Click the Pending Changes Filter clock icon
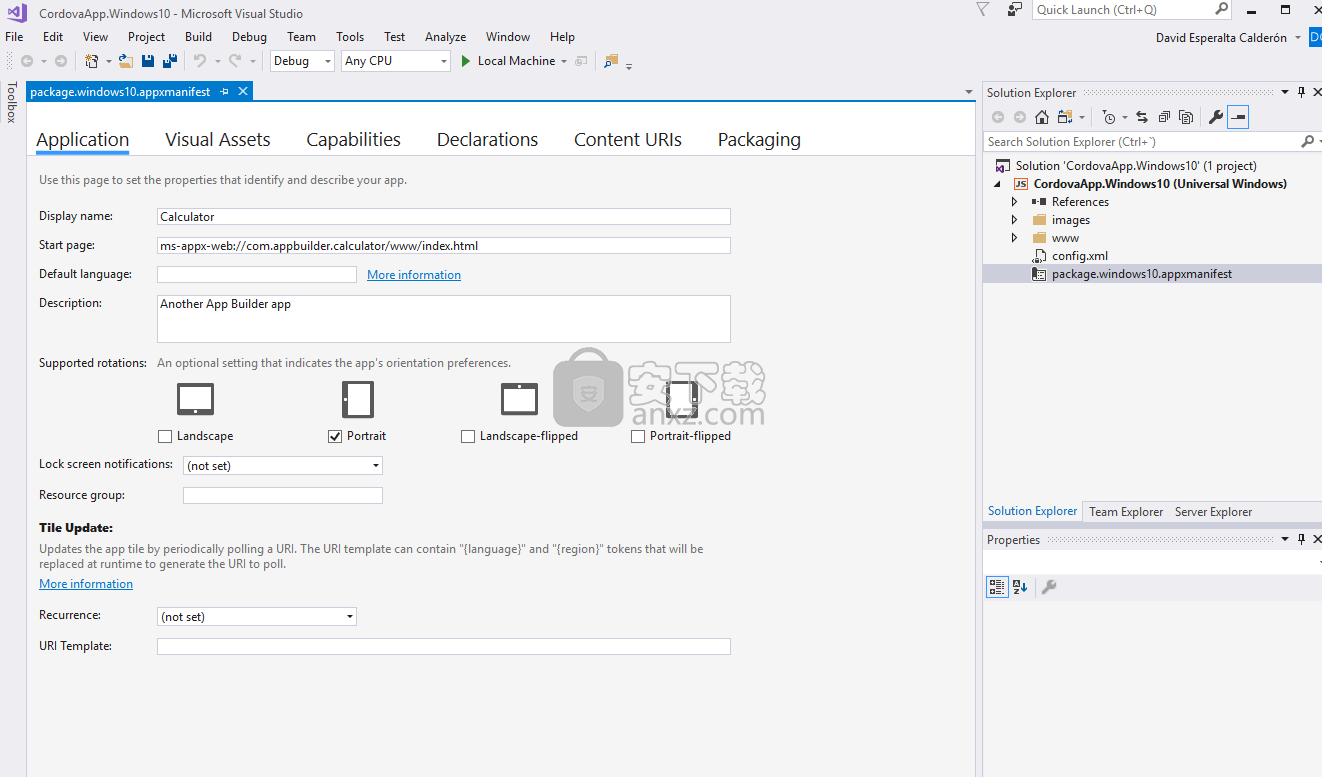The height and width of the screenshot is (777, 1322). click(1109, 117)
